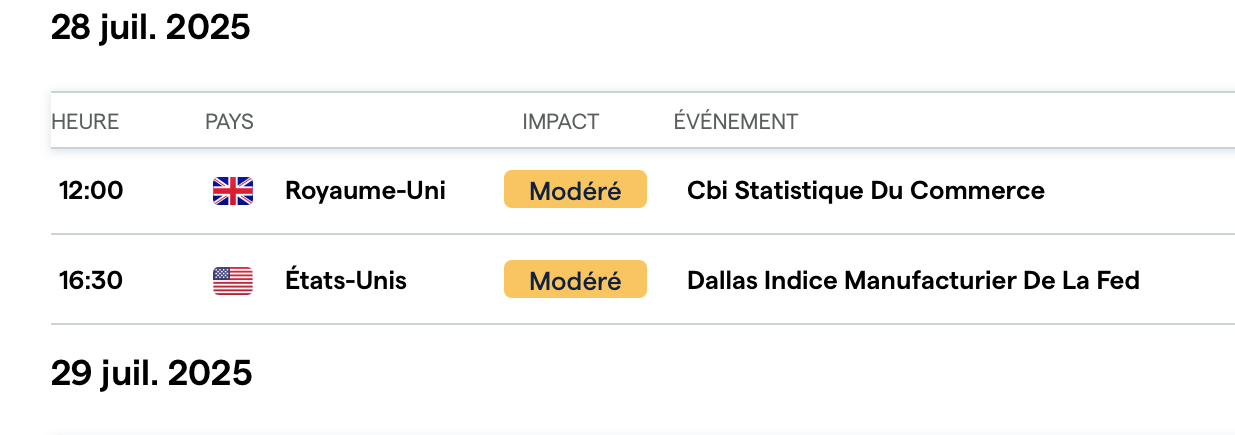Select the Royaume-Uni country name
Image resolution: width=1235 pixels, height=435 pixels.
point(365,191)
